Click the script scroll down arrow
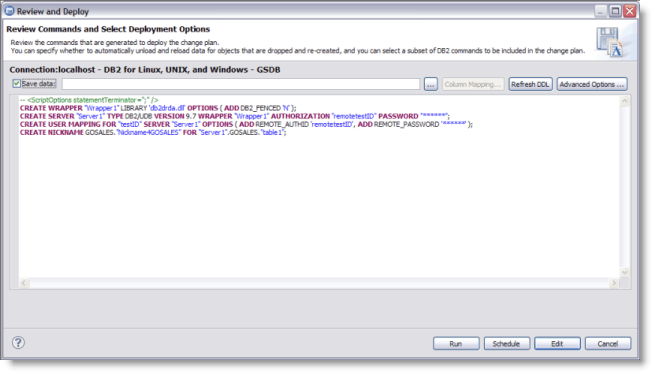652x372 pixels. pos(625,273)
